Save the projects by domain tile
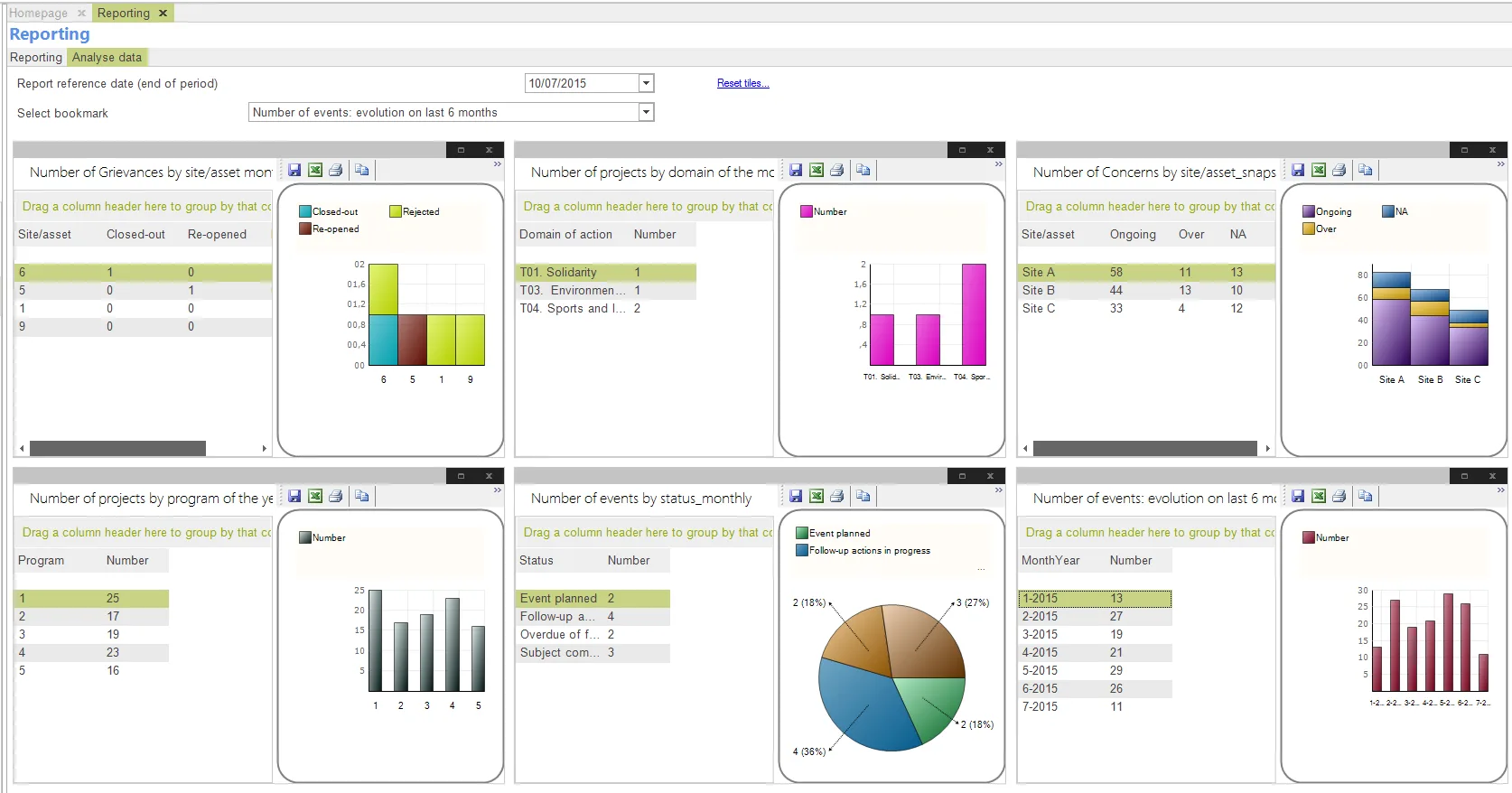 click(796, 170)
